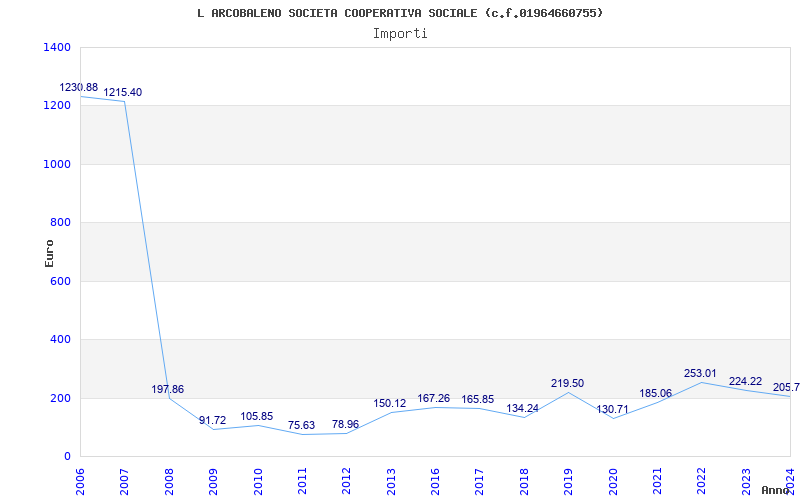Click the y-axis value 800
Screen dimensions: 800x500
click(60, 222)
